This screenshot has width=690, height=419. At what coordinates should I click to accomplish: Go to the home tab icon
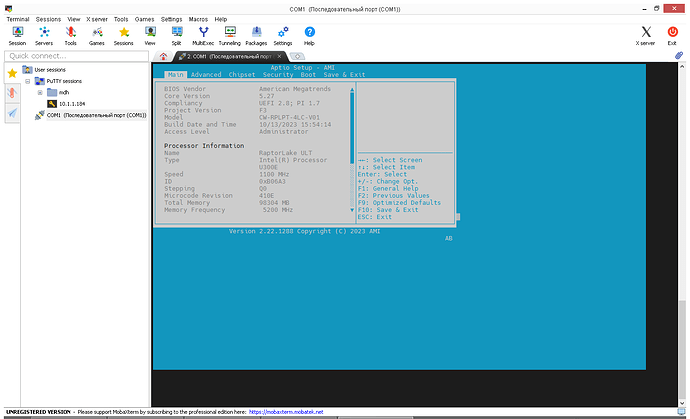(x=163, y=56)
